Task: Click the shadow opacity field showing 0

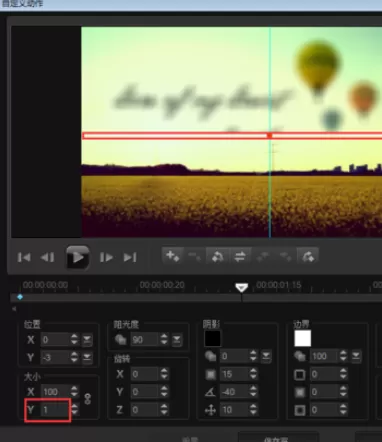Action: click(x=234, y=356)
